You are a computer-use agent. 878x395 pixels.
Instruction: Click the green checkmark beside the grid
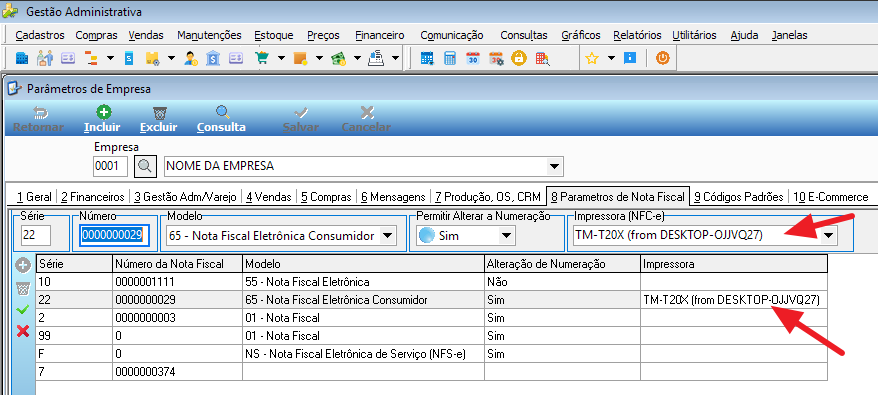pos(23,309)
